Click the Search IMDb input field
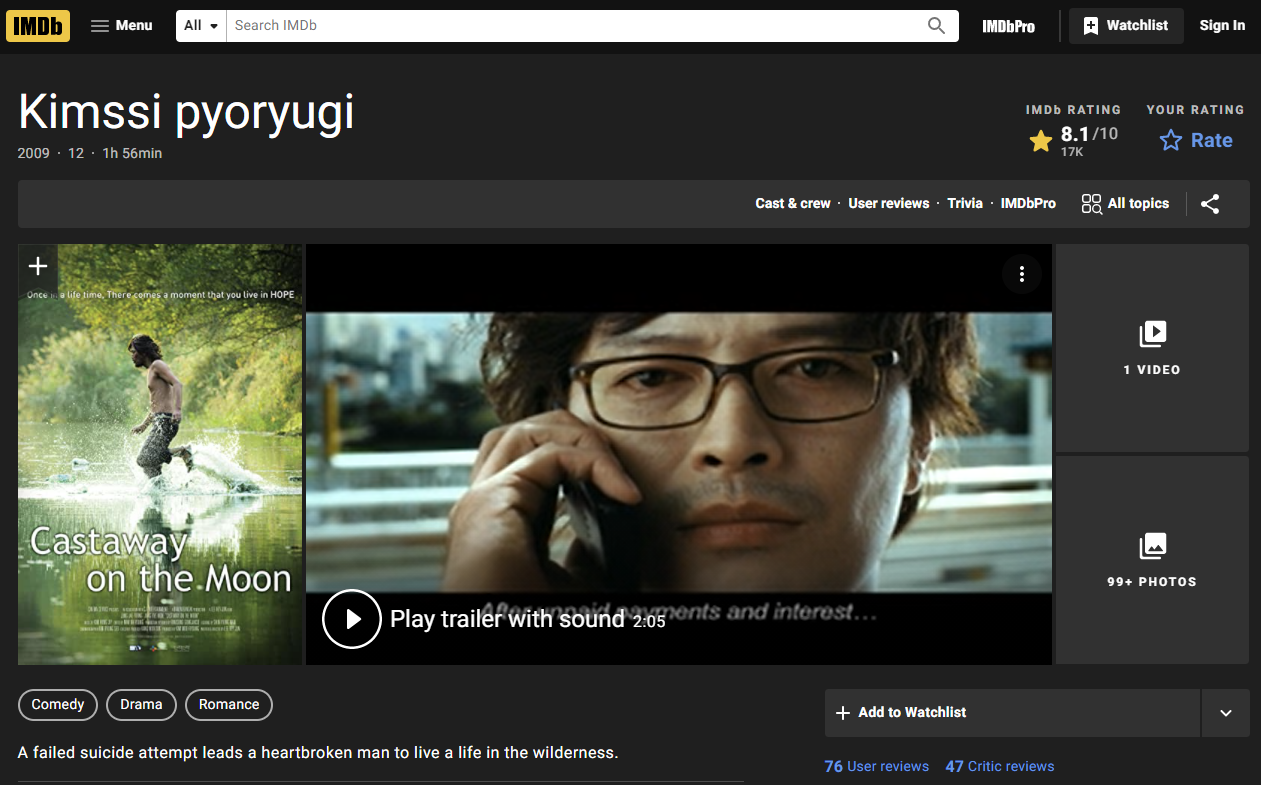Viewport: 1261px width, 785px height. click(x=576, y=25)
